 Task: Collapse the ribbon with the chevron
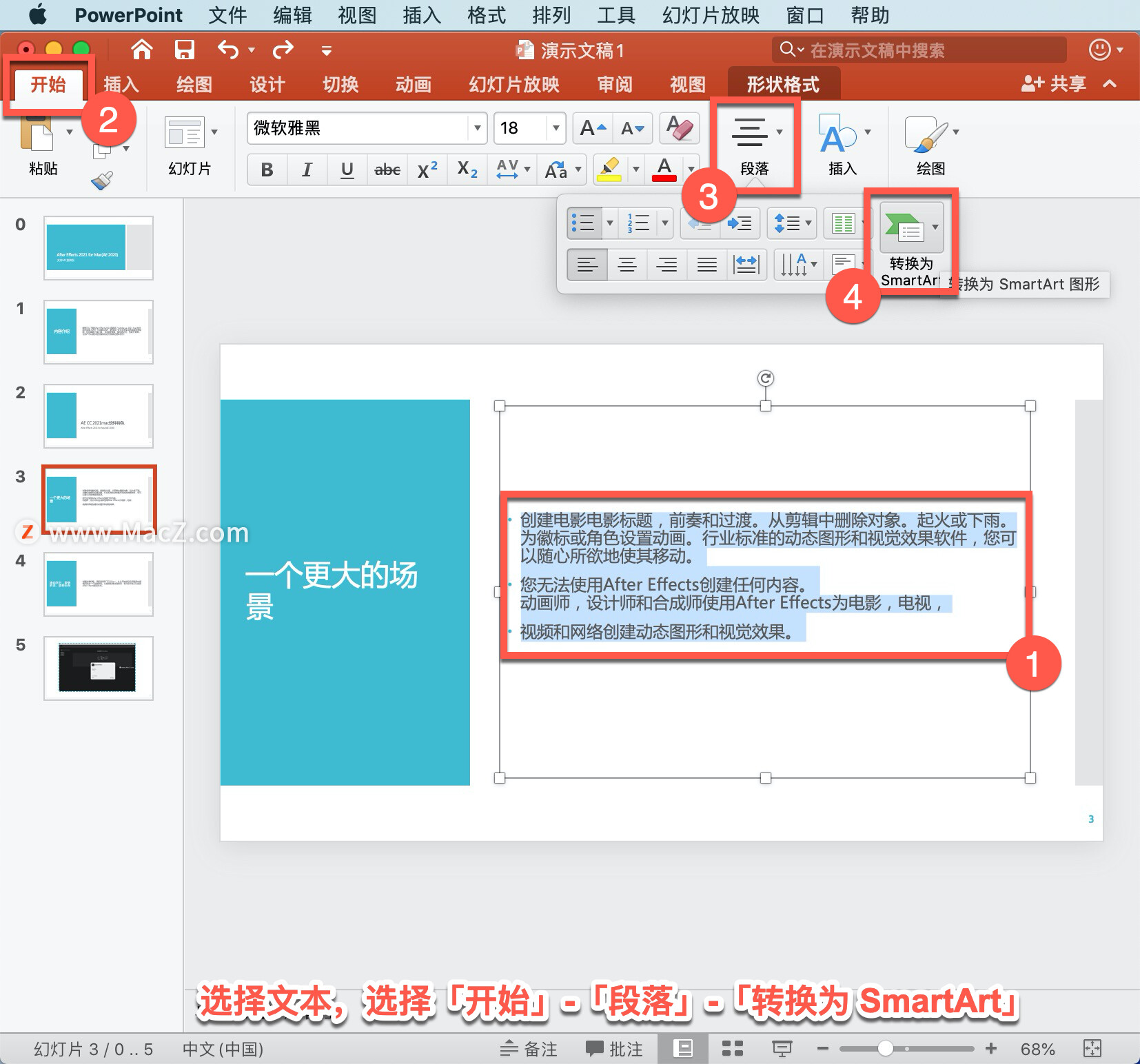click(x=1110, y=84)
